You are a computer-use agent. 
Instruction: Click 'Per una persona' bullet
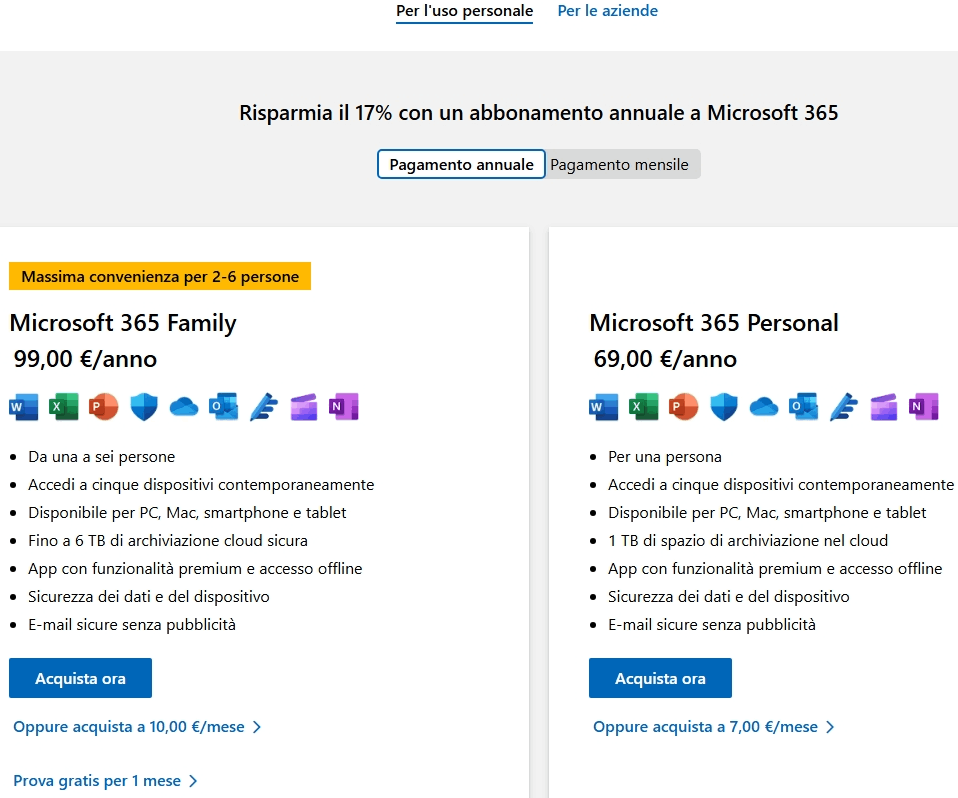[x=665, y=456]
